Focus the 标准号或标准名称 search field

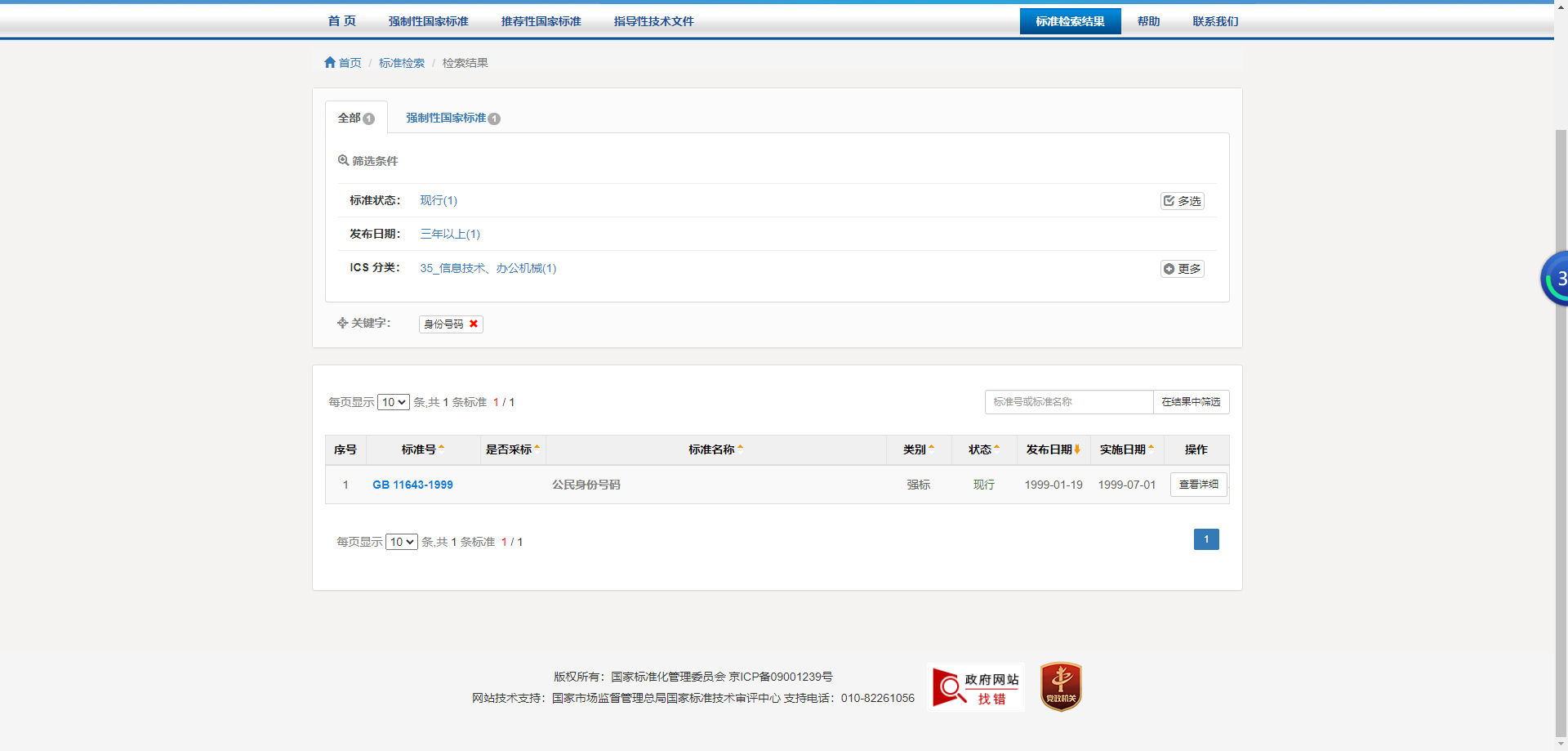pos(1069,402)
